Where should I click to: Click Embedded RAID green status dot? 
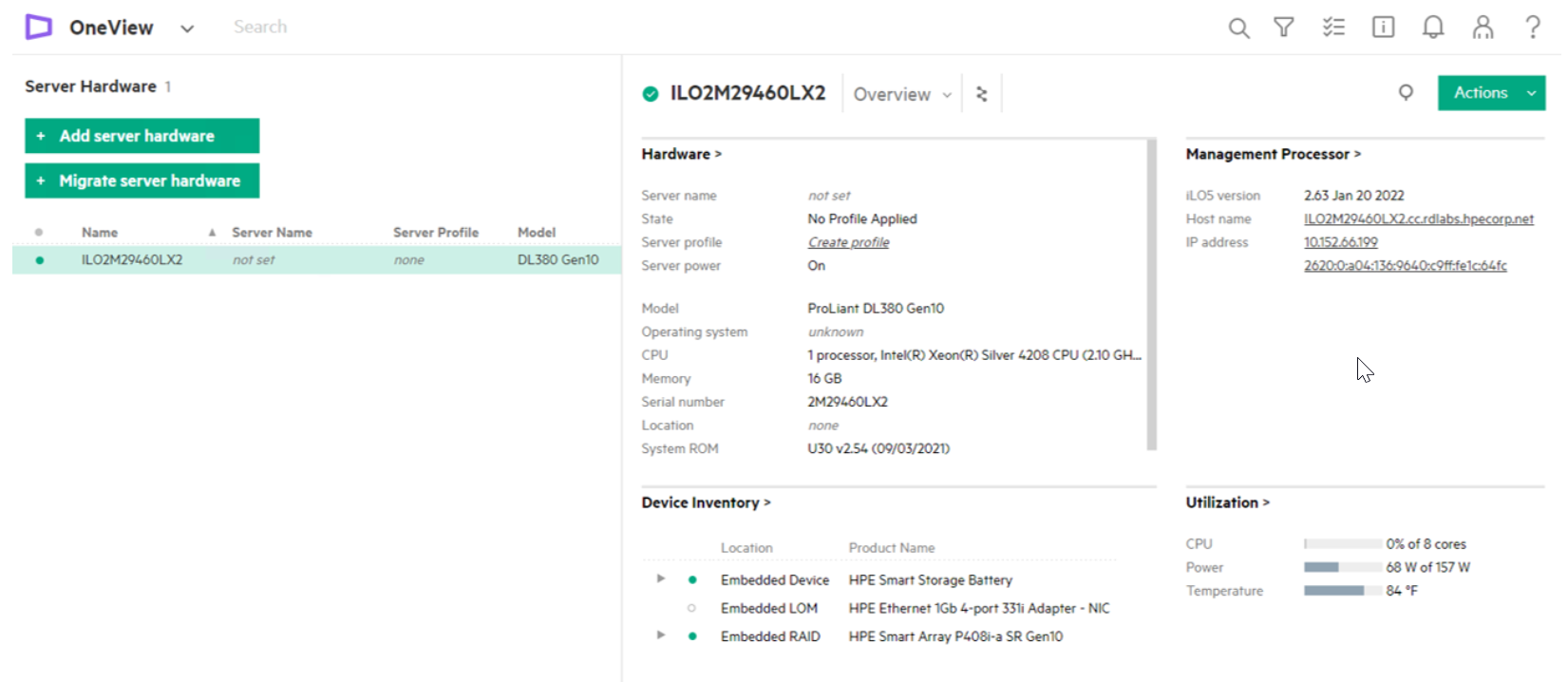click(x=692, y=636)
